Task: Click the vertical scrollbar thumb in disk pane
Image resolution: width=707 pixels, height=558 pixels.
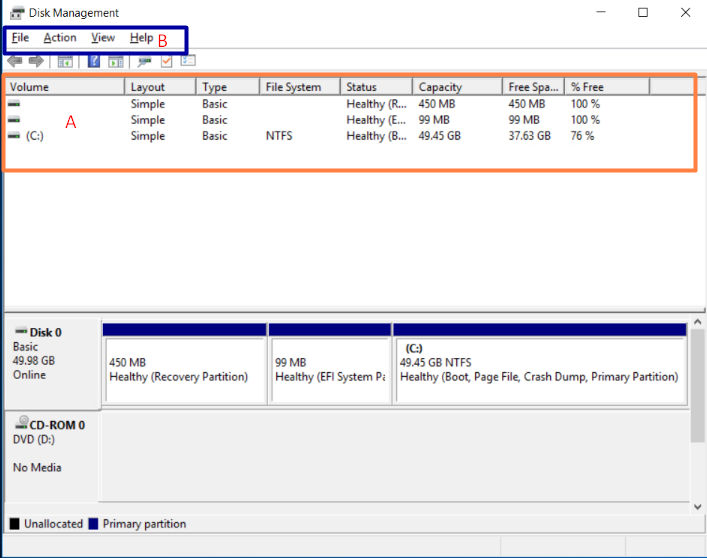Action: tap(698, 386)
